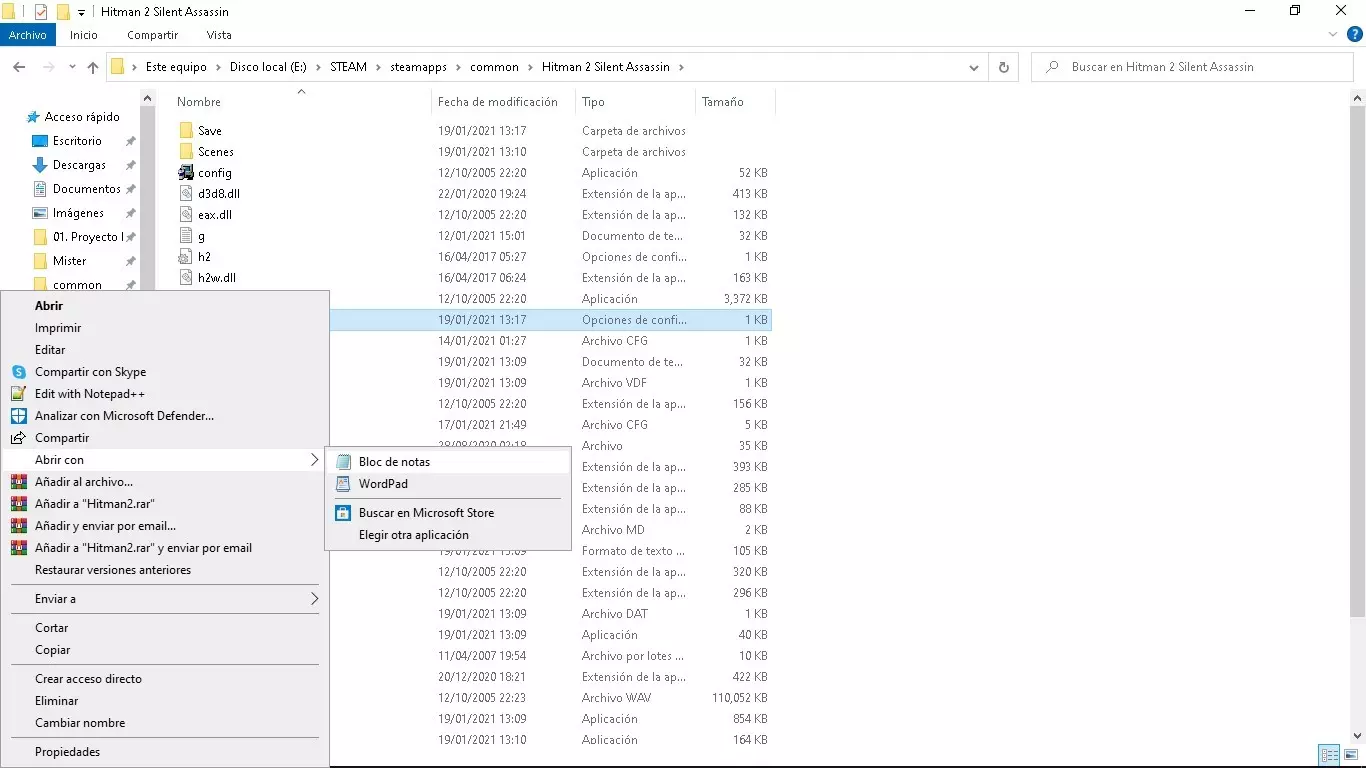
Task: Switch to the details view layout
Action: tap(1330, 755)
